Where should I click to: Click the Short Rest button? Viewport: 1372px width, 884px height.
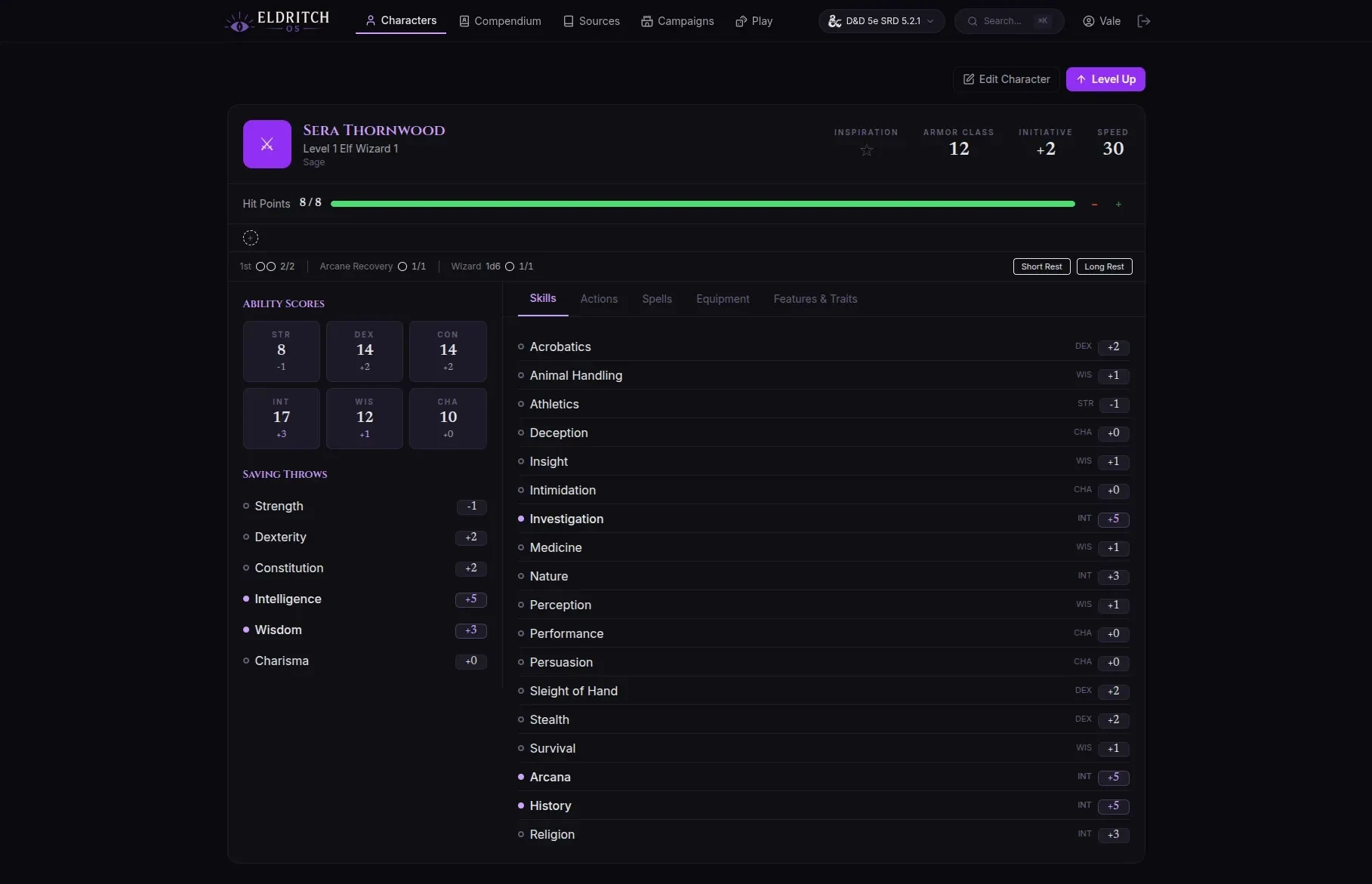pos(1041,266)
